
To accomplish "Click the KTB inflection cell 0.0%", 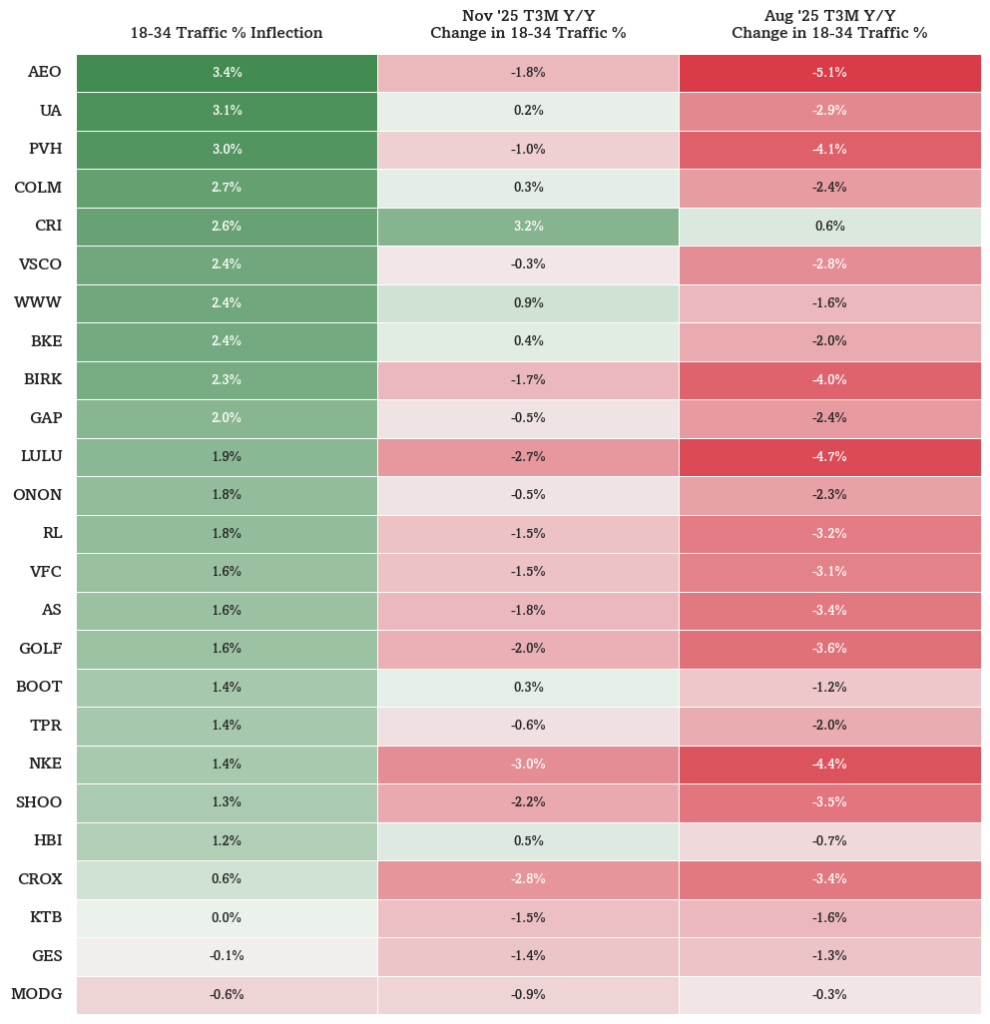I will (x=227, y=918).
